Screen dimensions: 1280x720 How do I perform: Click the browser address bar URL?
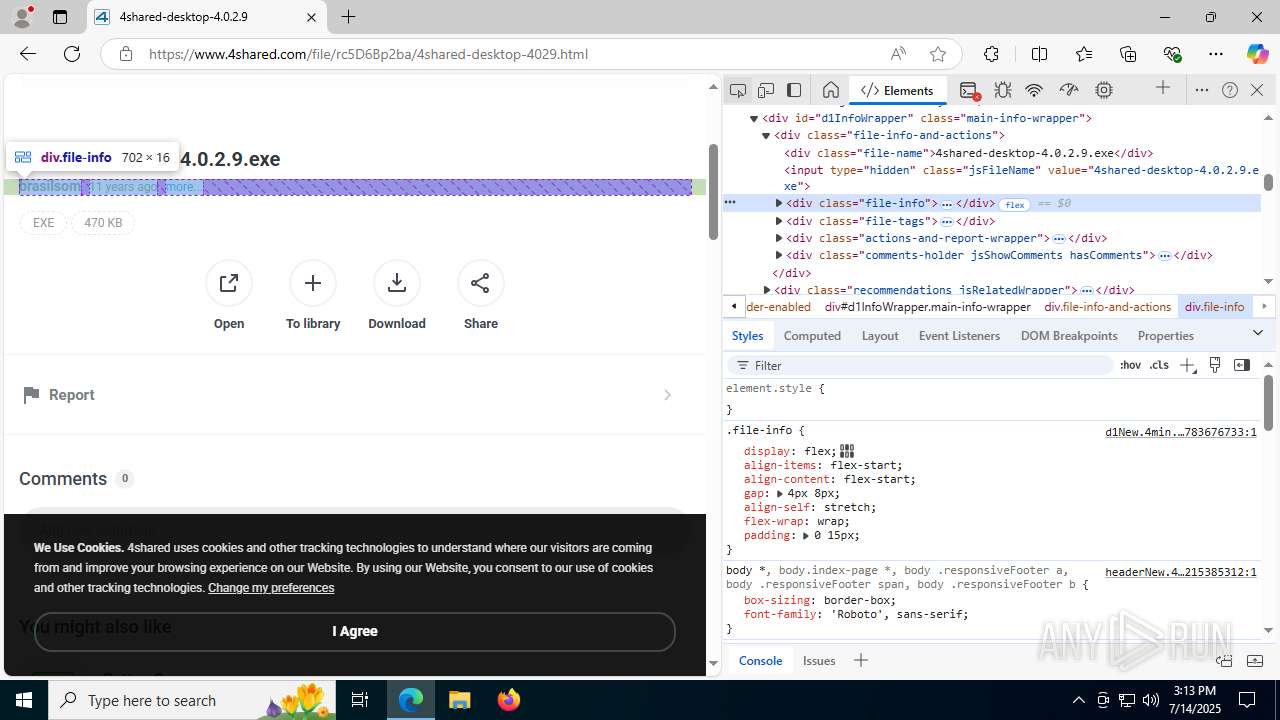tap(368, 54)
